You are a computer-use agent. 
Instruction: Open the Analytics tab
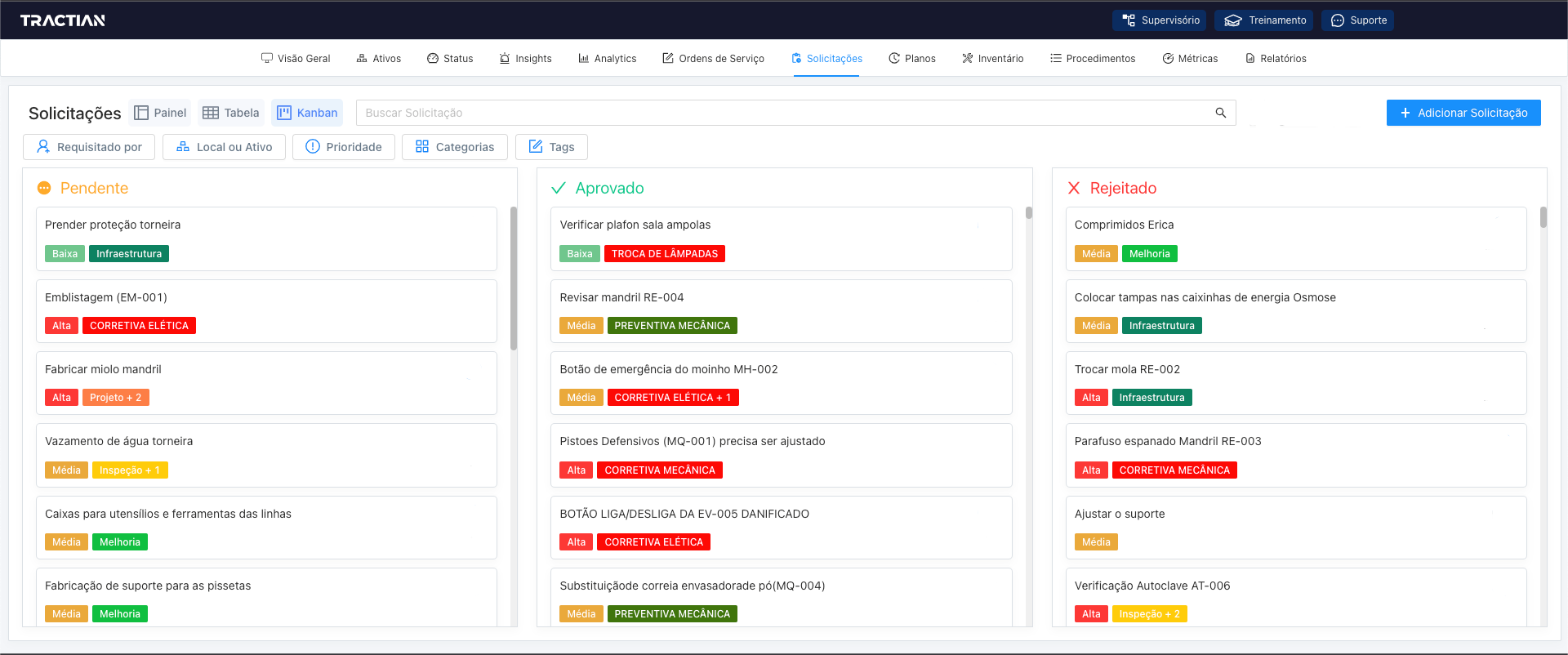tap(607, 59)
